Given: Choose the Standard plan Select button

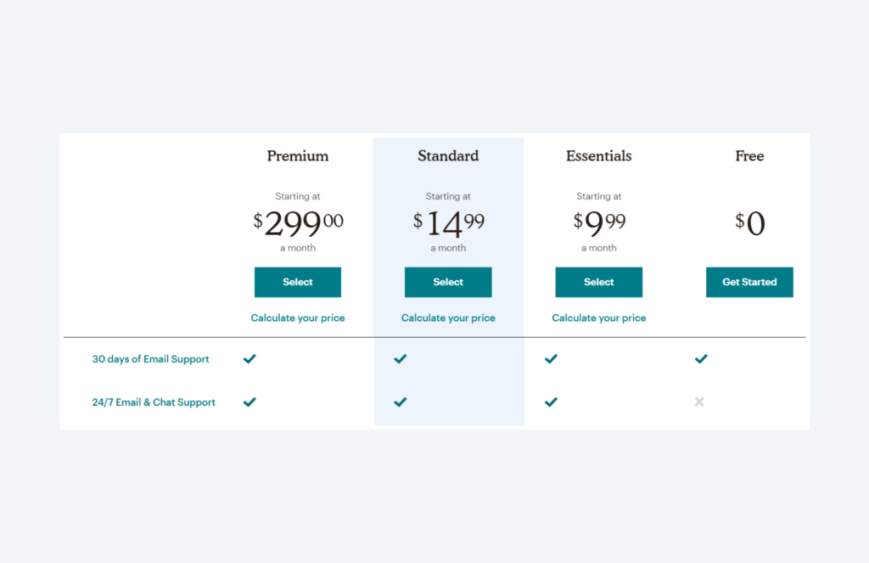Looking at the screenshot, I should (448, 282).
